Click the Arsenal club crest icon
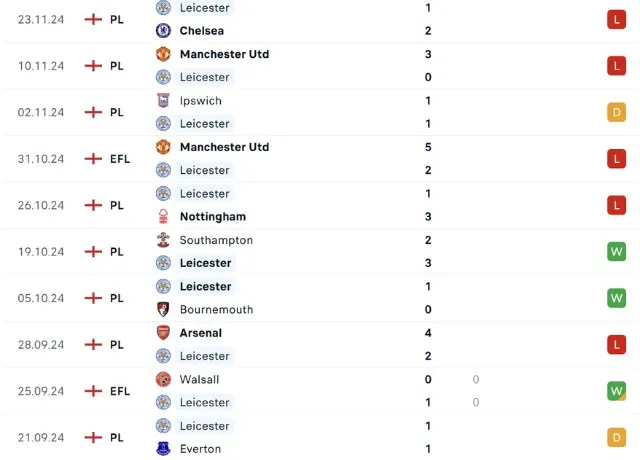 click(x=163, y=333)
